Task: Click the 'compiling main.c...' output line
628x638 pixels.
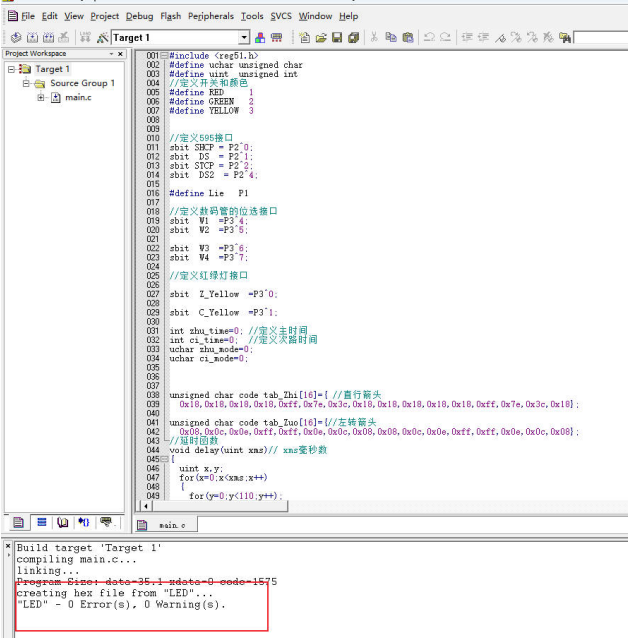Action: (x=76, y=560)
